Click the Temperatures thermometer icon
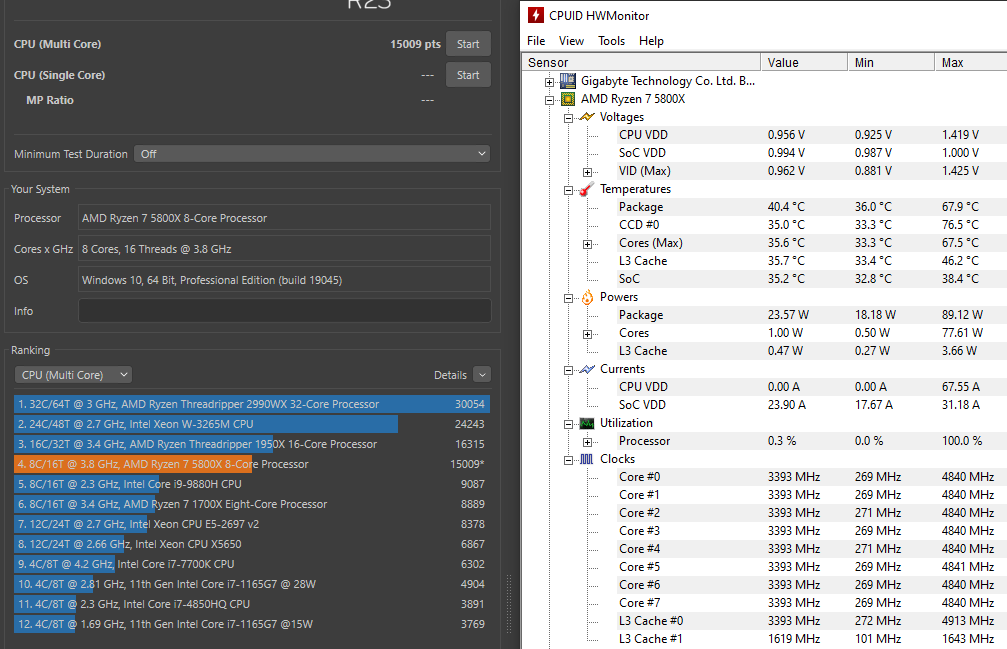 (587, 189)
